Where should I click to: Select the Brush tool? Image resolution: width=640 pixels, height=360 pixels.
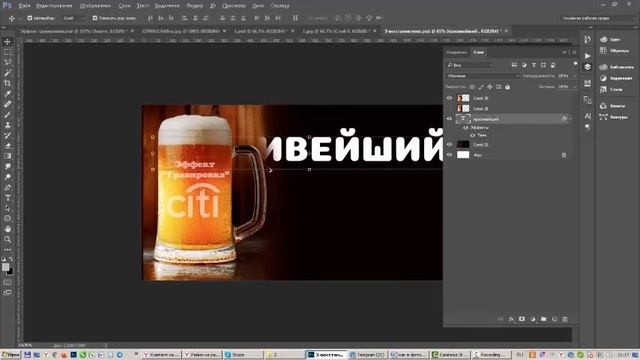(x=7, y=115)
